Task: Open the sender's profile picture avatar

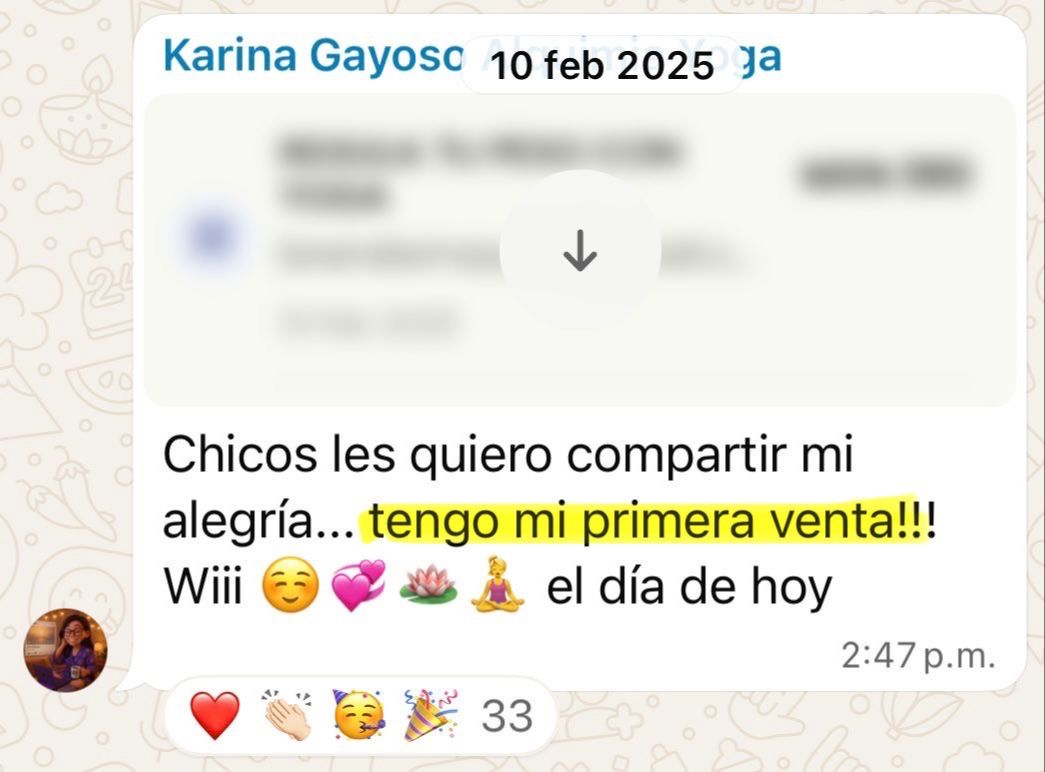Action: tap(65, 650)
